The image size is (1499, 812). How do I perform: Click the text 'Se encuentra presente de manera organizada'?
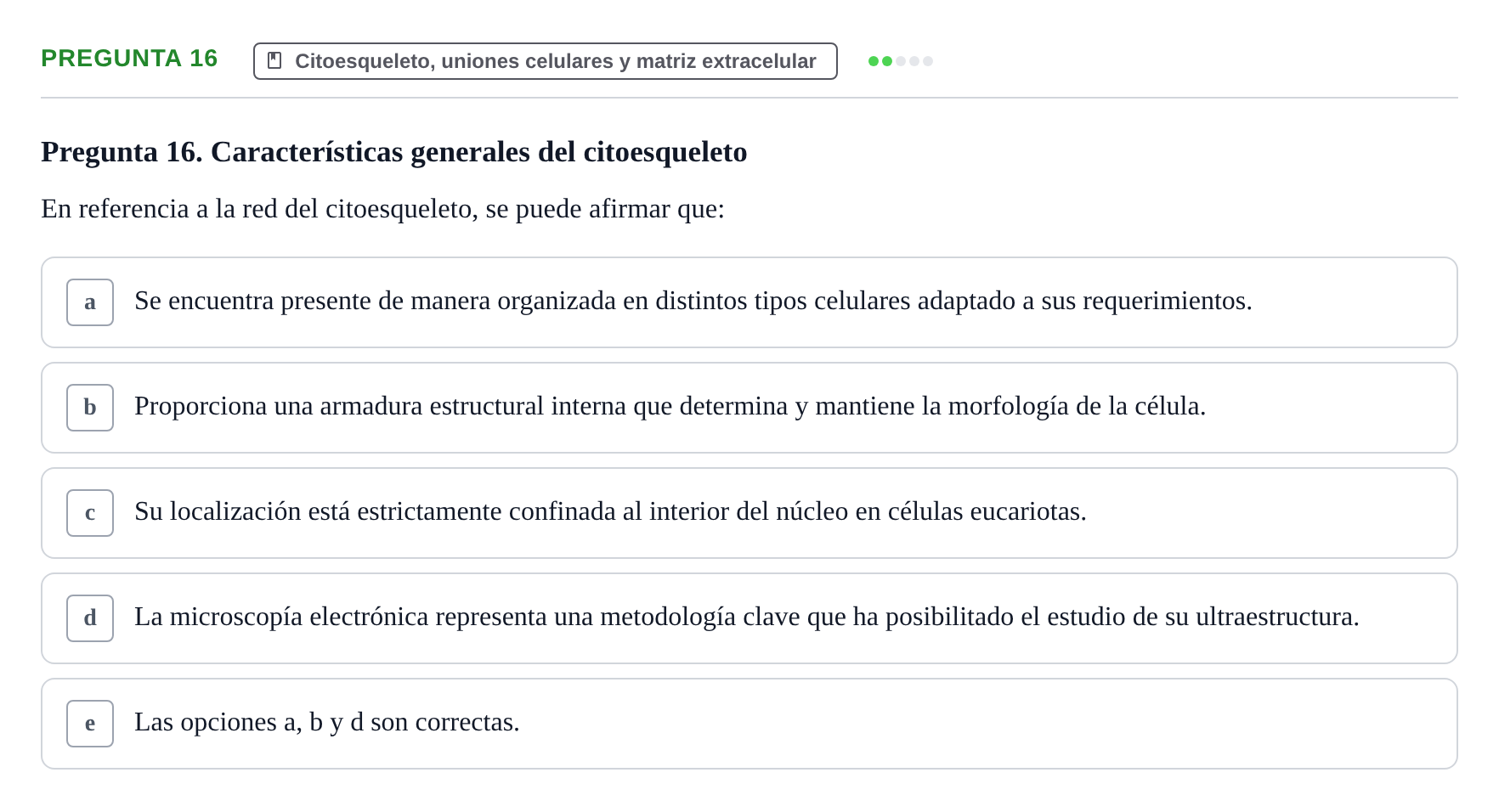pos(376,301)
